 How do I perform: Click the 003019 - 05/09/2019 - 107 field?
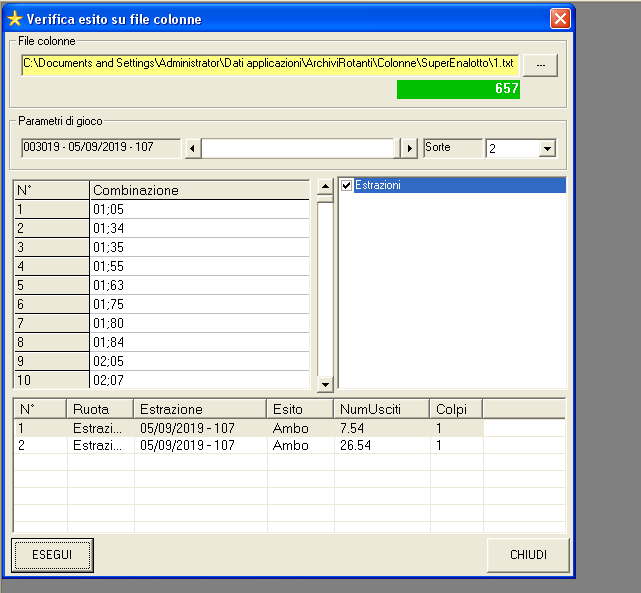[101, 148]
